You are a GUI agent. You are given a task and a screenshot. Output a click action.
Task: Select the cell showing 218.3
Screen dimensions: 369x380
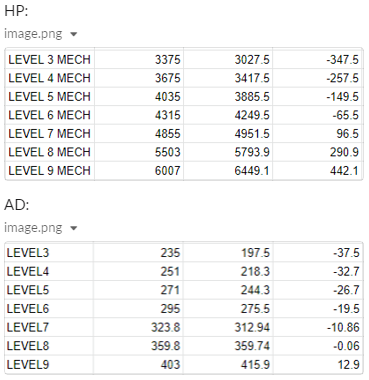[228, 271]
